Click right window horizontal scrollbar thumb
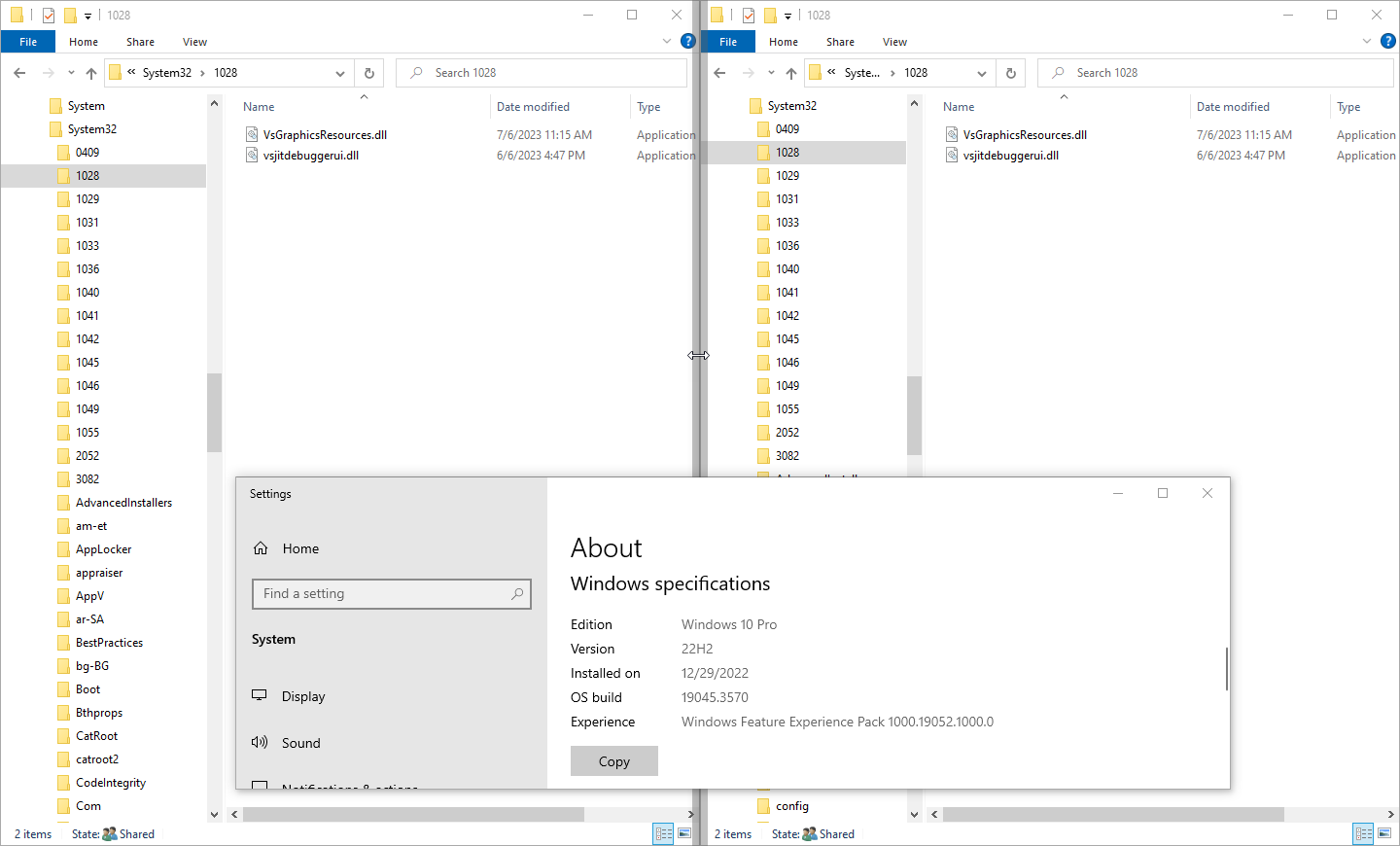1400x846 pixels. click(1113, 814)
